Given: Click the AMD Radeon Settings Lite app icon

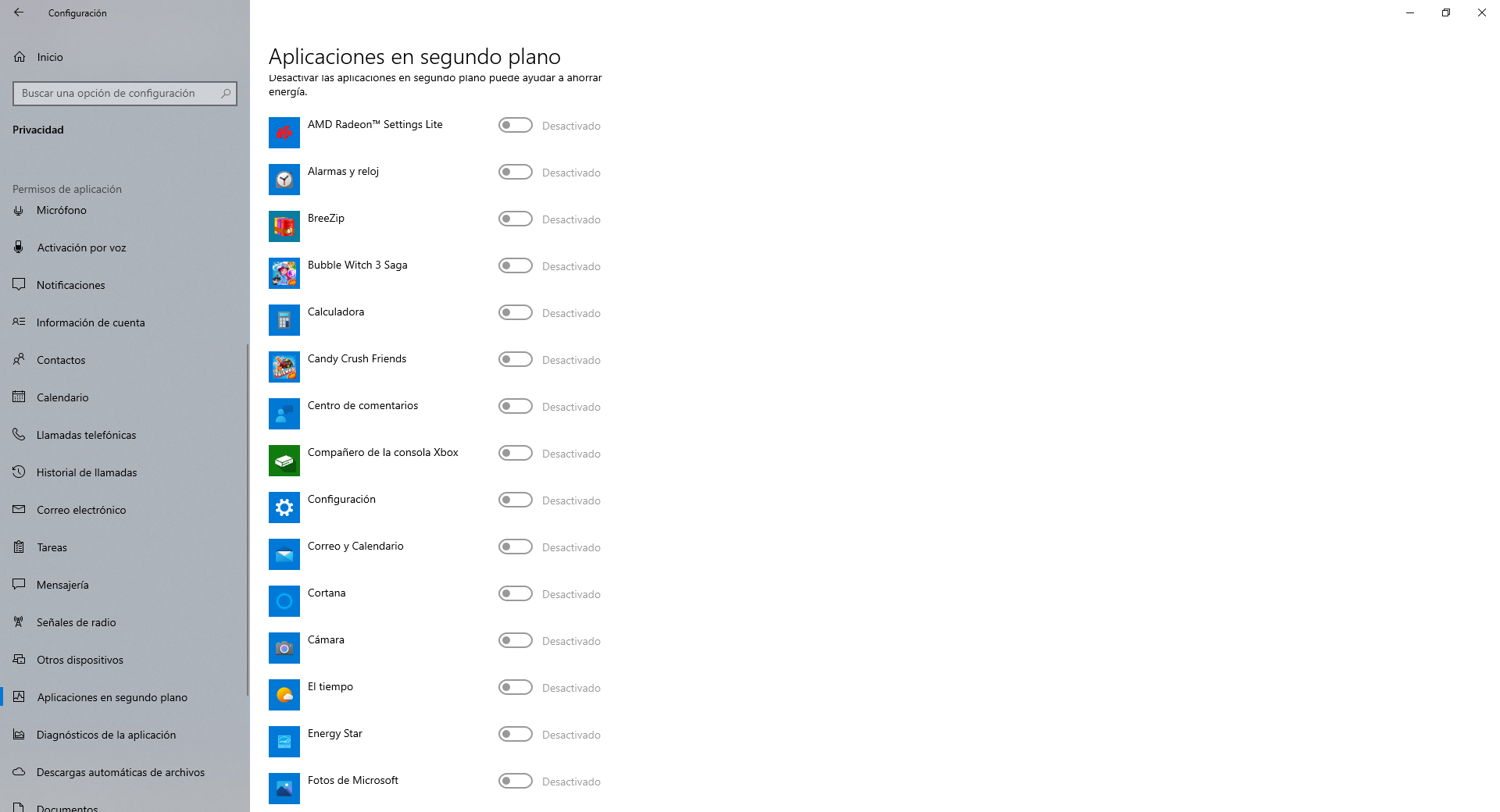Looking at the screenshot, I should pos(284,133).
